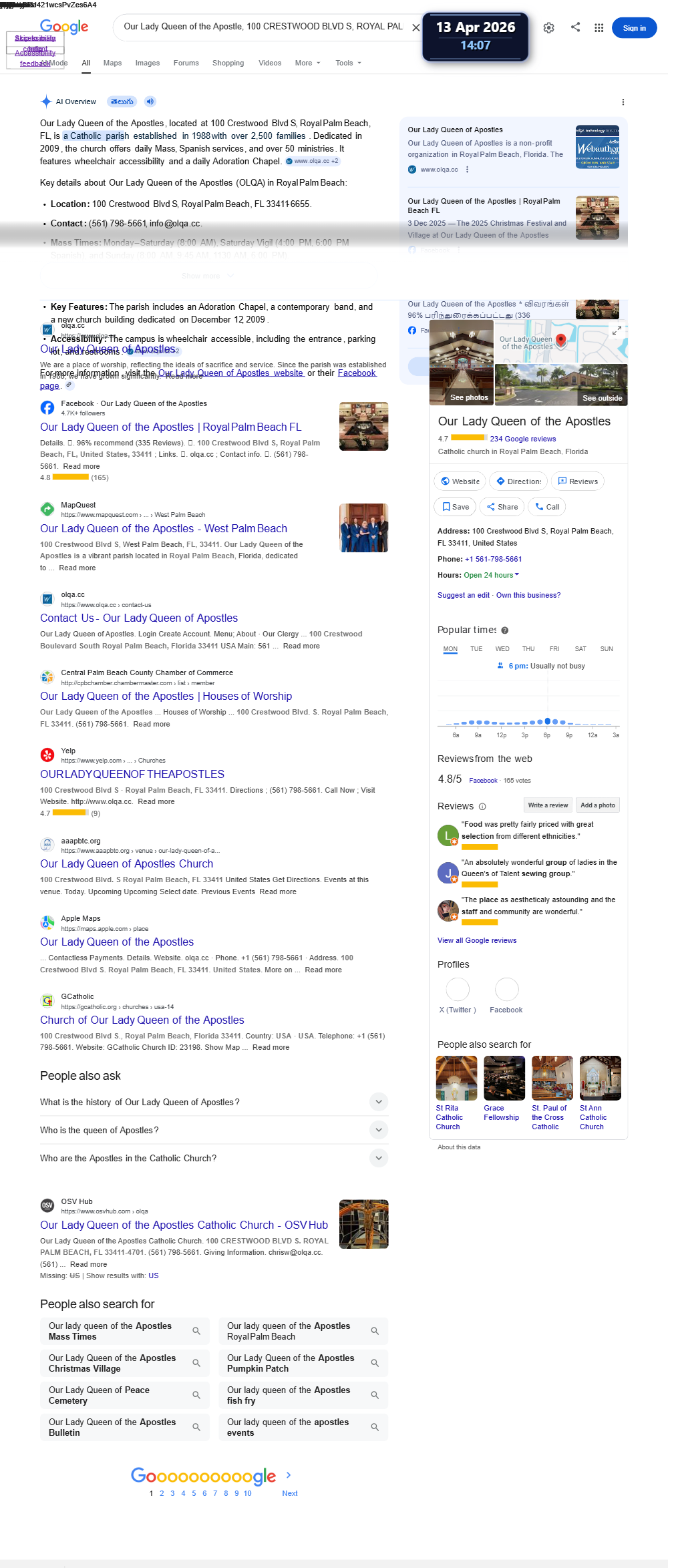The height and width of the screenshot is (1568, 676).
Task: Expand the map with the fullscreen icon
Action: pyautogui.click(x=617, y=331)
